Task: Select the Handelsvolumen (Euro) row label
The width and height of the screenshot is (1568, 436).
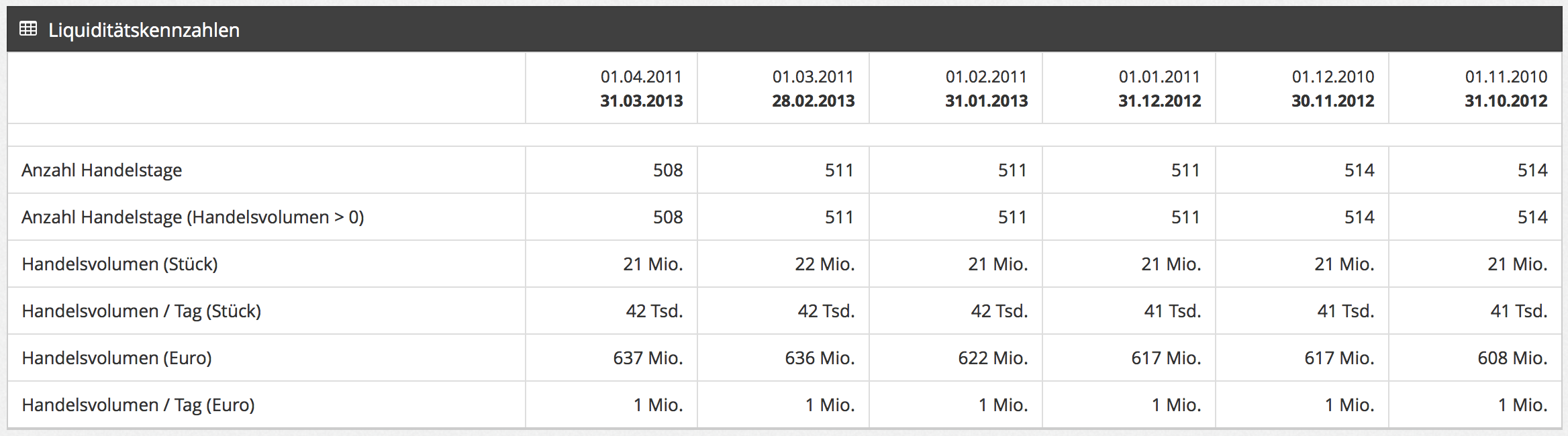Action: (117, 358)
